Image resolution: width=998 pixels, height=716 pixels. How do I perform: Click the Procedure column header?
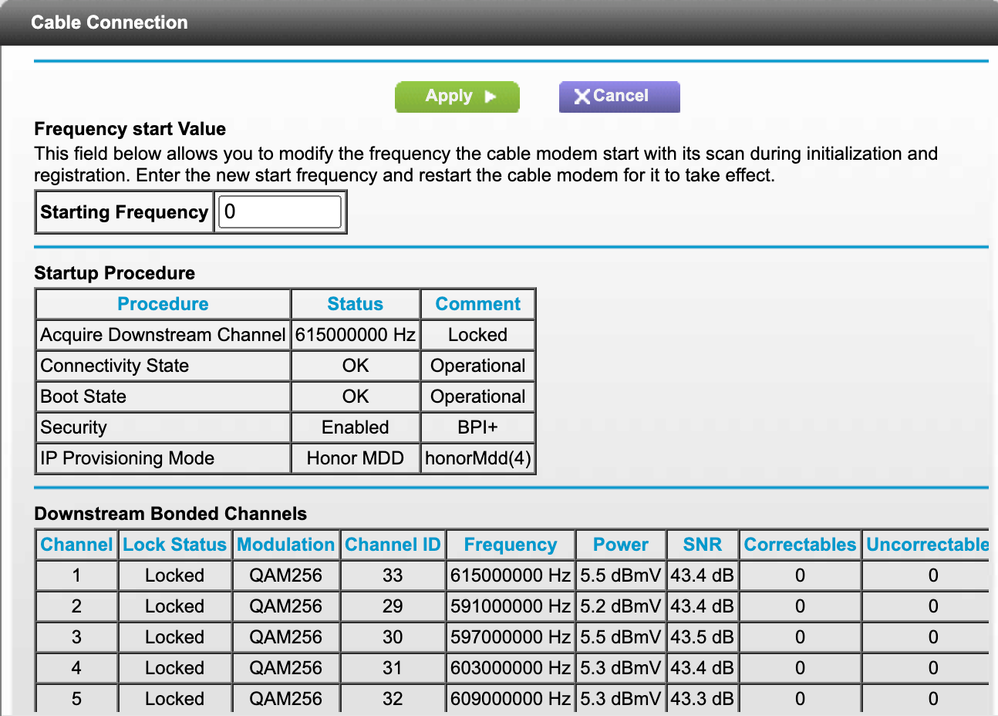point(163,304)
